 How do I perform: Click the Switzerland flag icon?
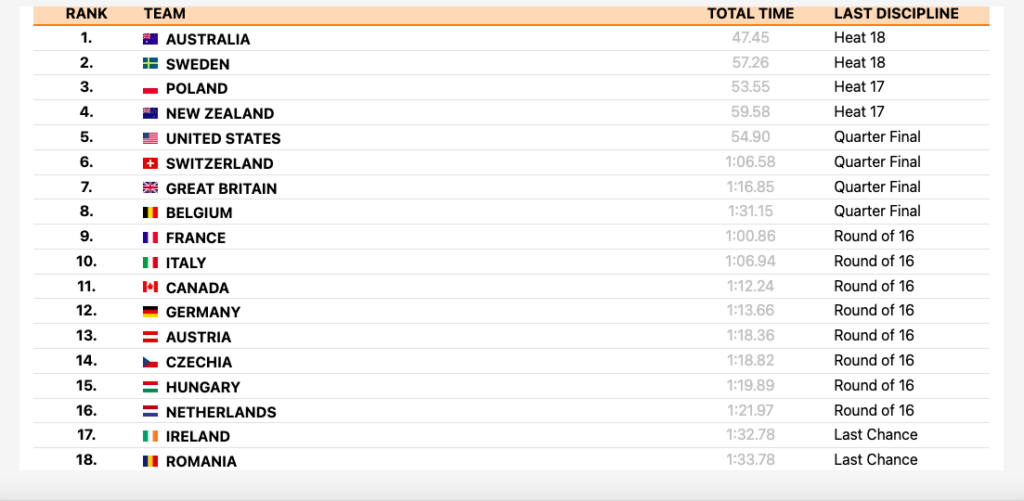(151, 163)
